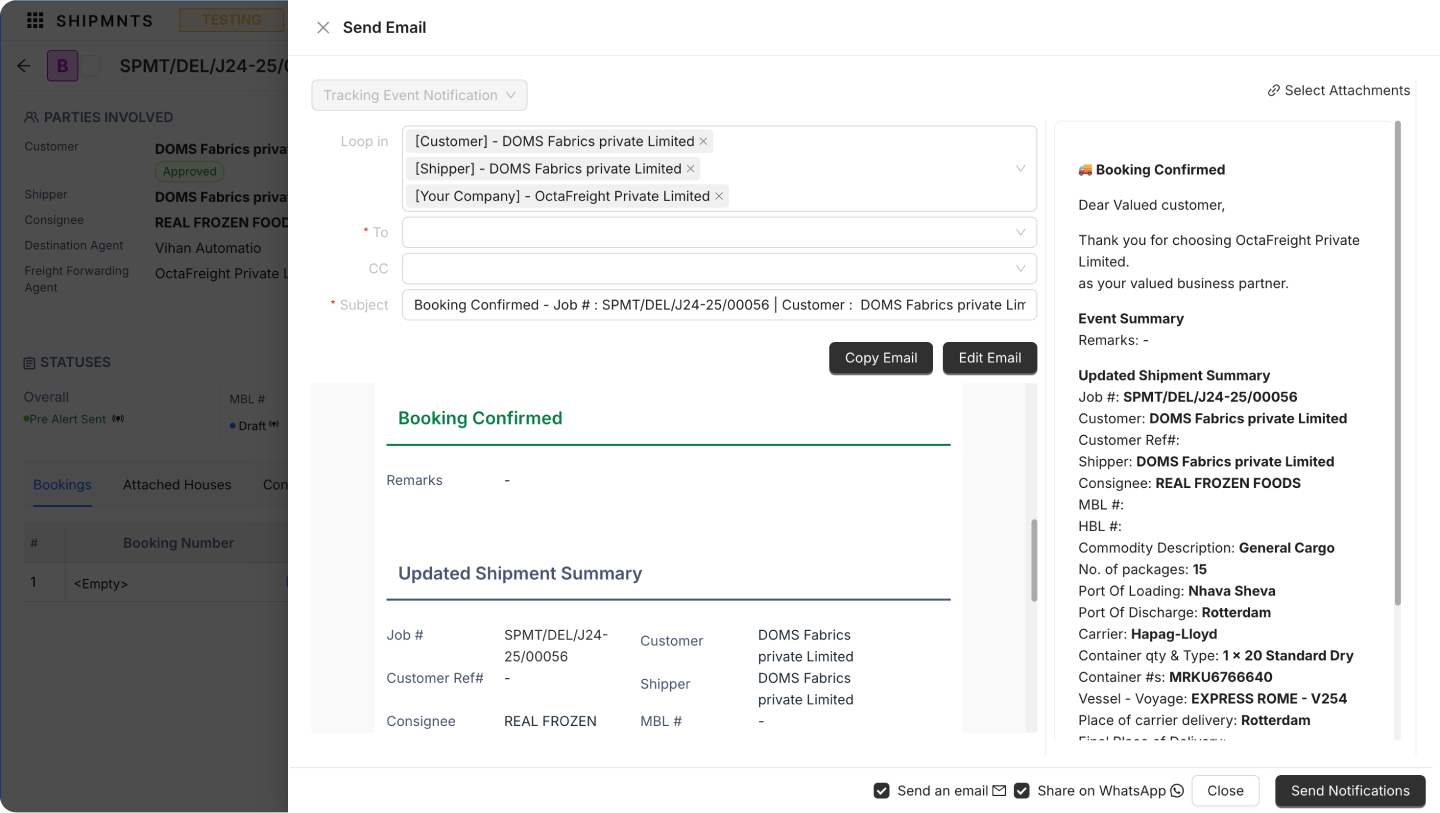Click the email preview vertical scrollbar
The height and width of the screenshot is (813, 1440).
coord(1034,560)
